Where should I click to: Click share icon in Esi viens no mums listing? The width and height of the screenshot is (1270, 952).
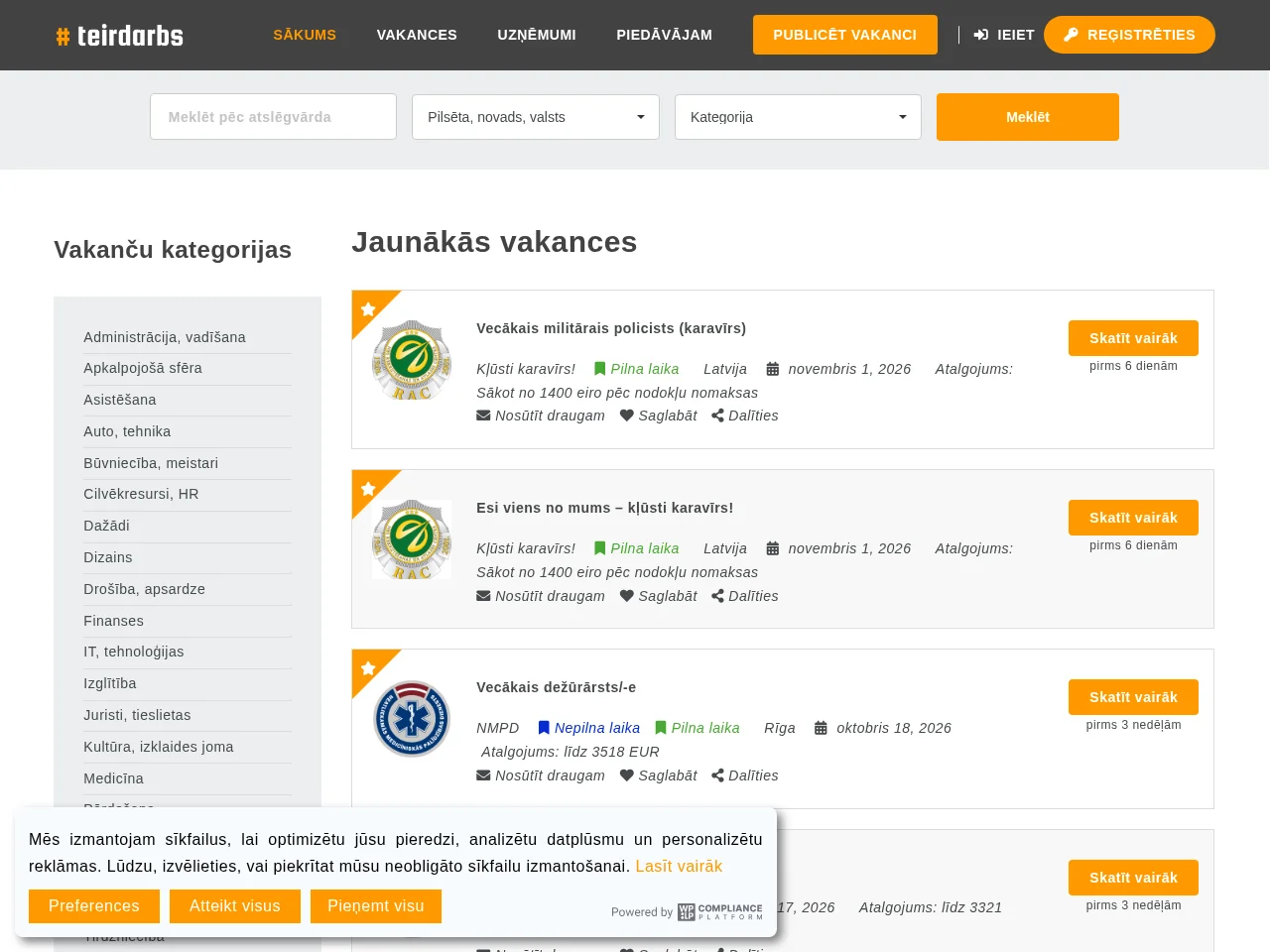tap(717, 596)
